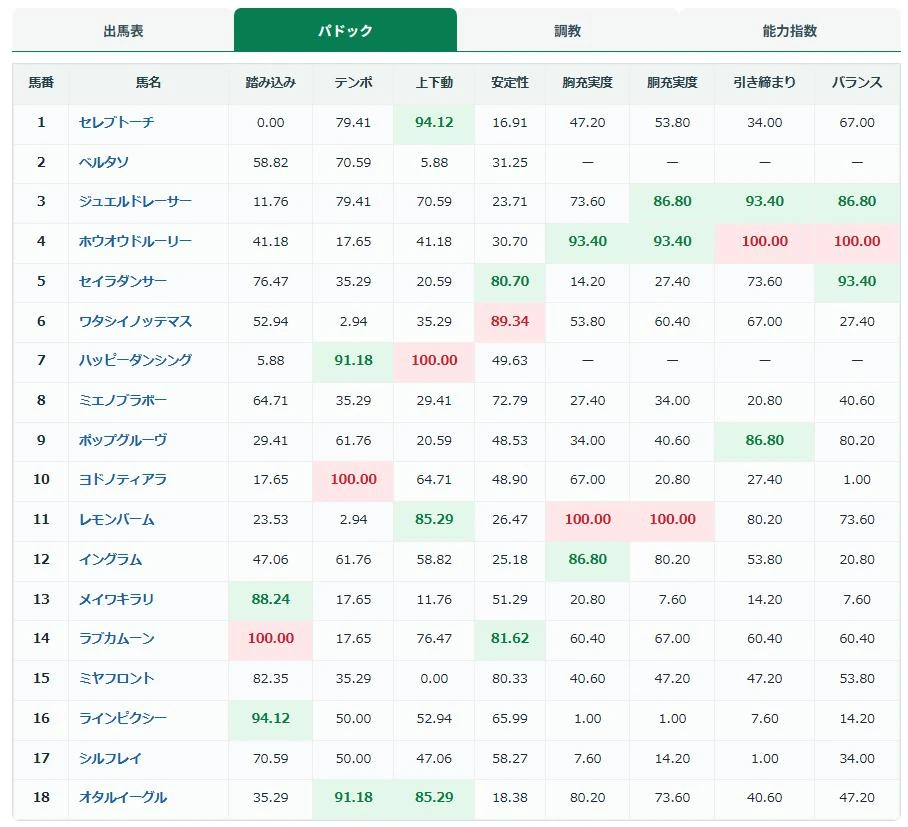
Task: Click the 馬名 column header
Action: coord(148,83)
